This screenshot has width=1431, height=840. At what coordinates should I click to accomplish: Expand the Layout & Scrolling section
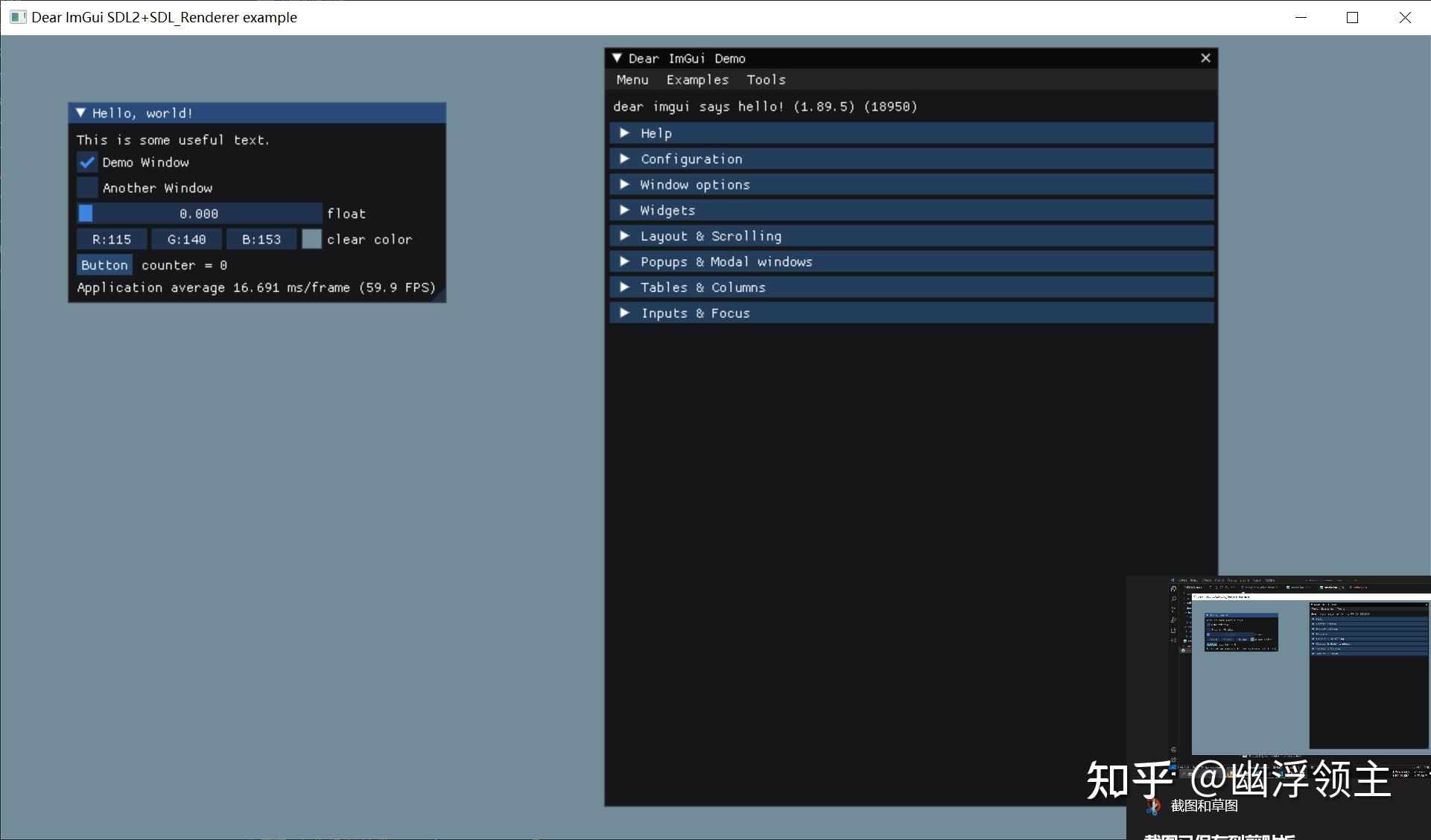[x=624, y=235]
